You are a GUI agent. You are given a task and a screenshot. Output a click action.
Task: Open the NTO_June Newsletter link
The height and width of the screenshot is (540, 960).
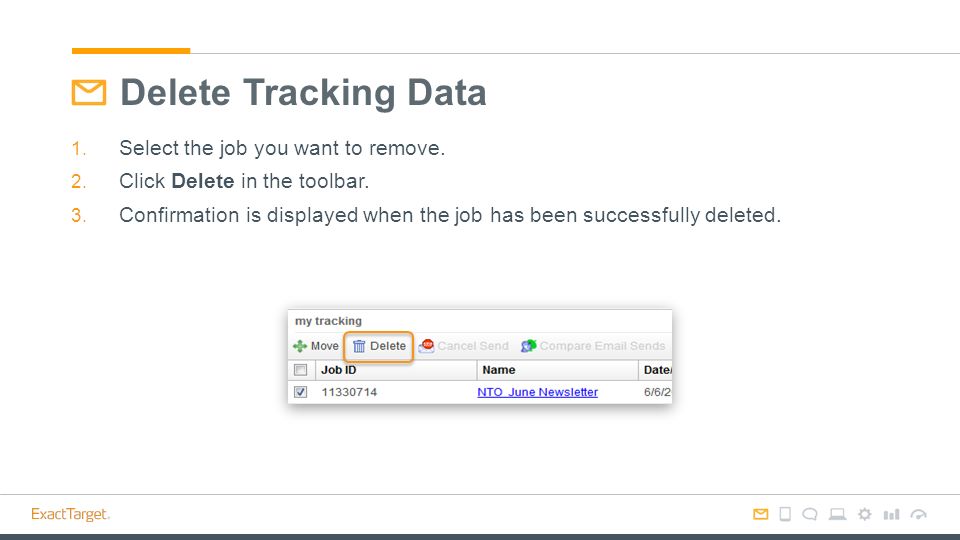[x=538, y=392]
